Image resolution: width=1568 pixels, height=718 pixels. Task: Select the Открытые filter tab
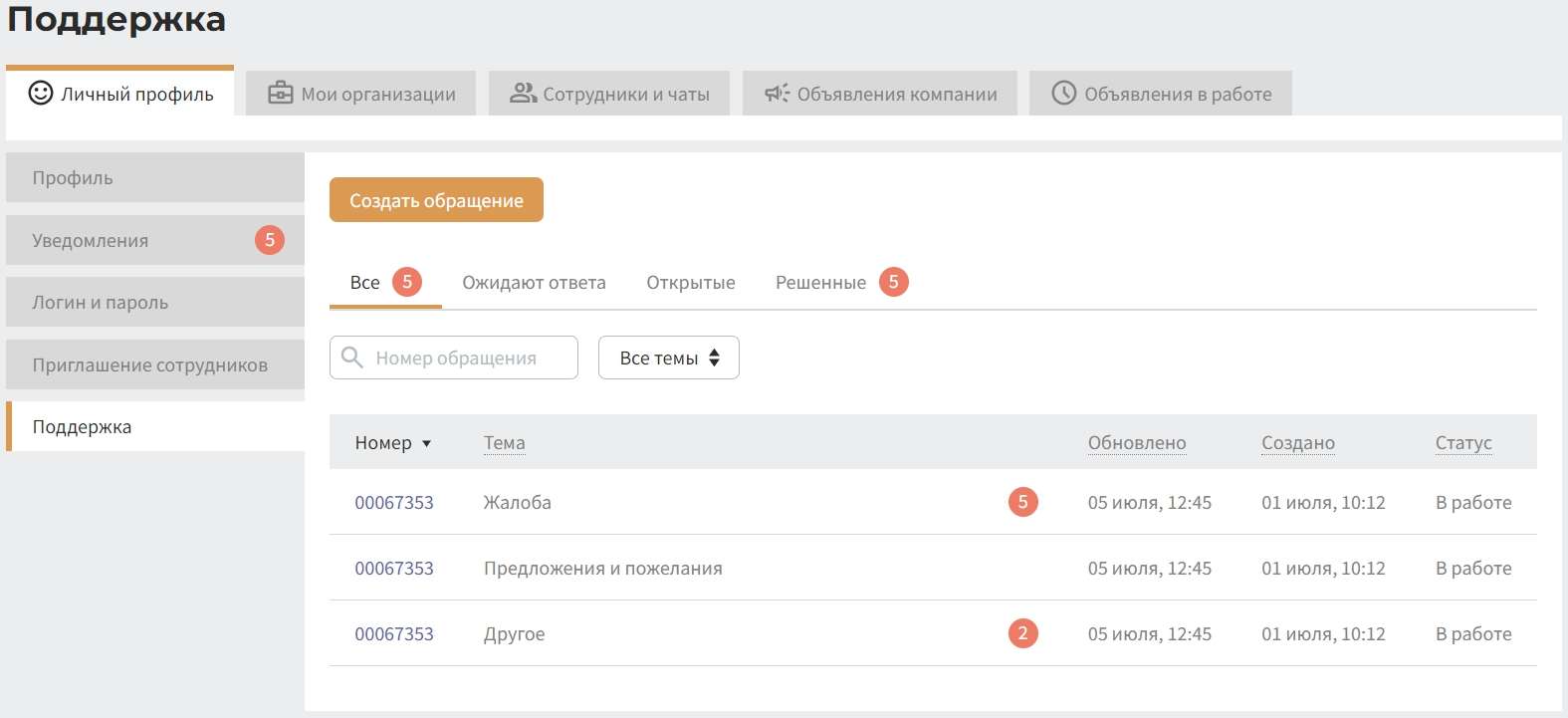click(691, 283)
